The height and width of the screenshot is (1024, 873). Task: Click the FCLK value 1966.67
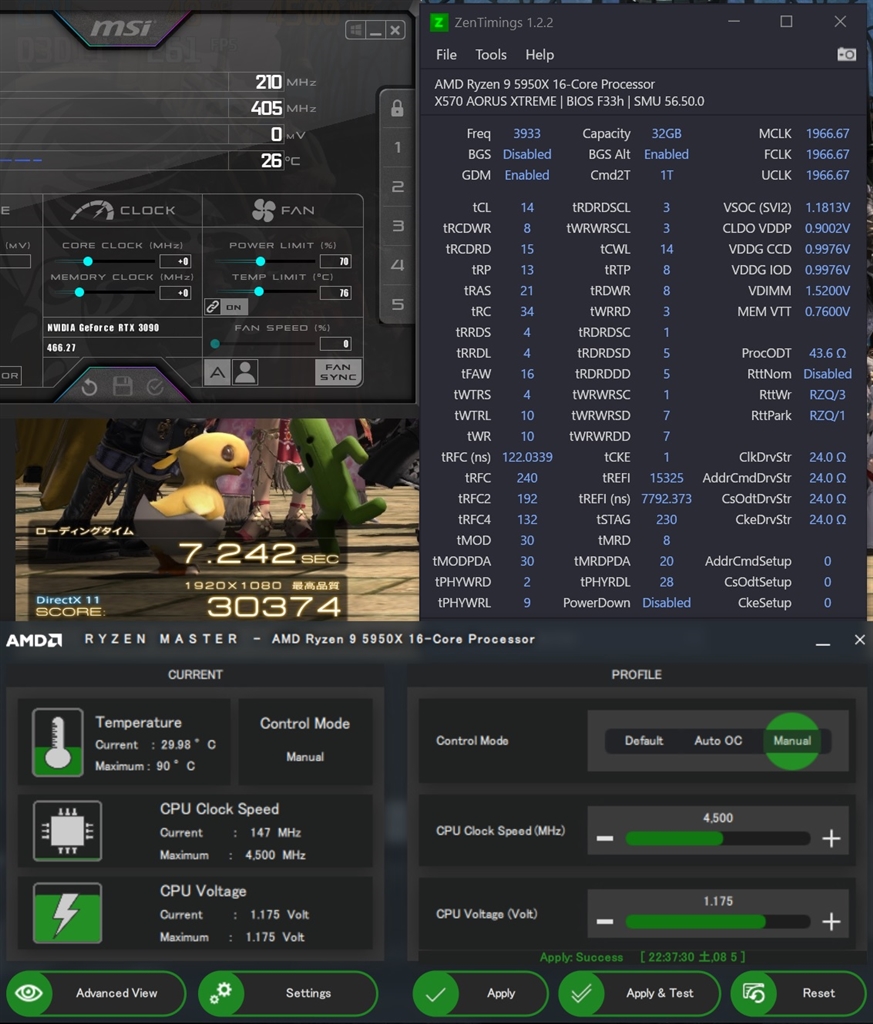827,154
